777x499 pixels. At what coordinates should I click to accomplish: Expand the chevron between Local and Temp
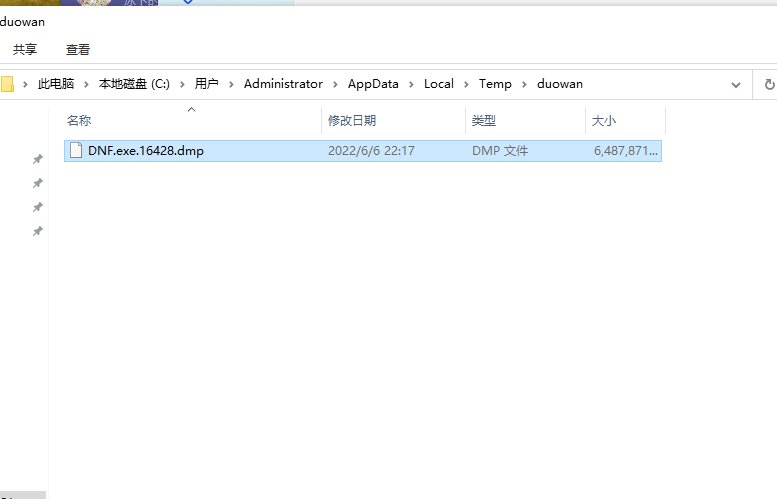(466, 84)
